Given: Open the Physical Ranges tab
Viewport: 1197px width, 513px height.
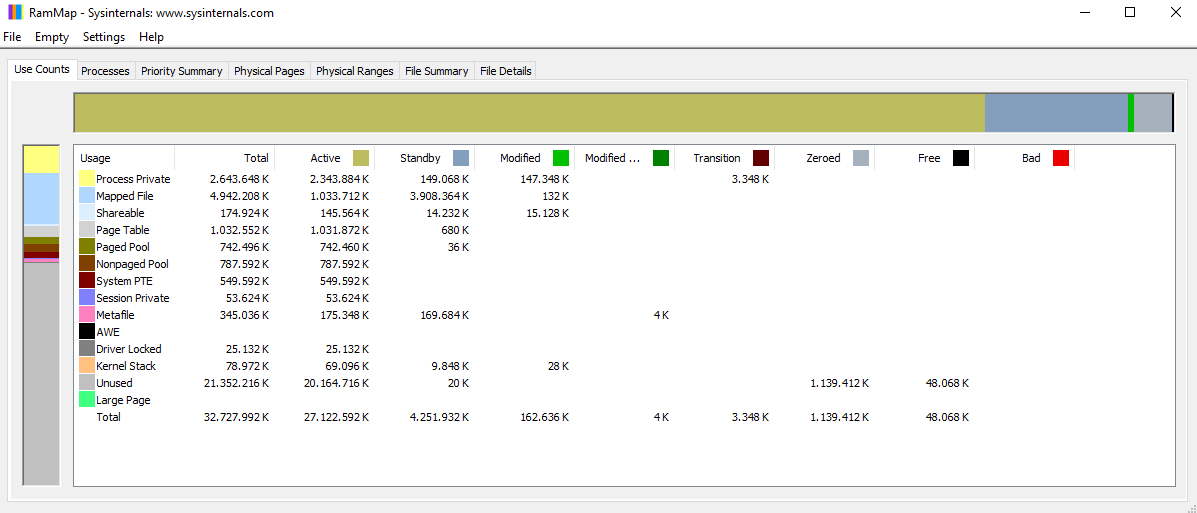Looking at the screenshot, I should tap(355, 71).
